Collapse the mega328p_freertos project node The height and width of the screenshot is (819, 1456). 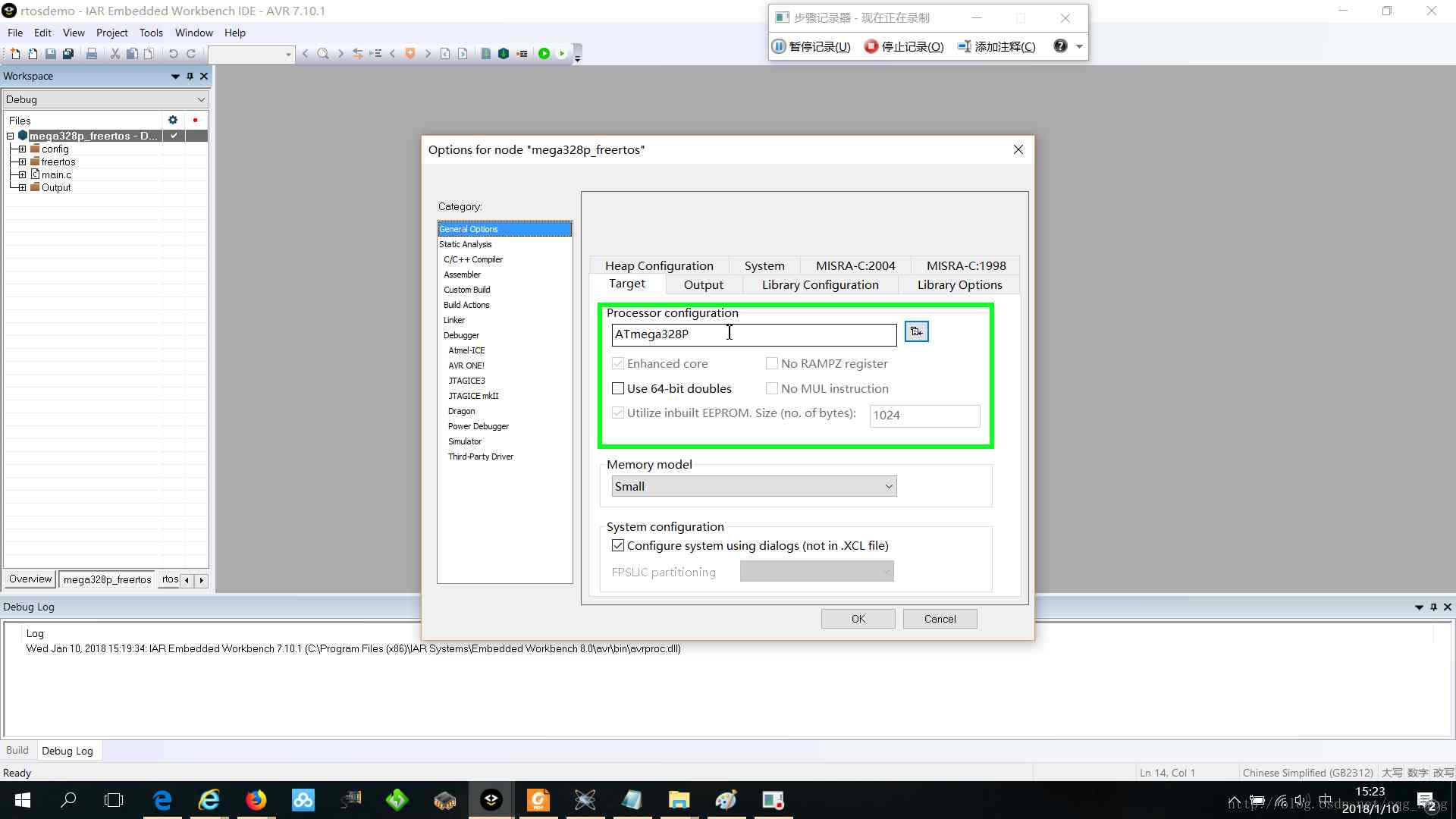click(11, 136)
